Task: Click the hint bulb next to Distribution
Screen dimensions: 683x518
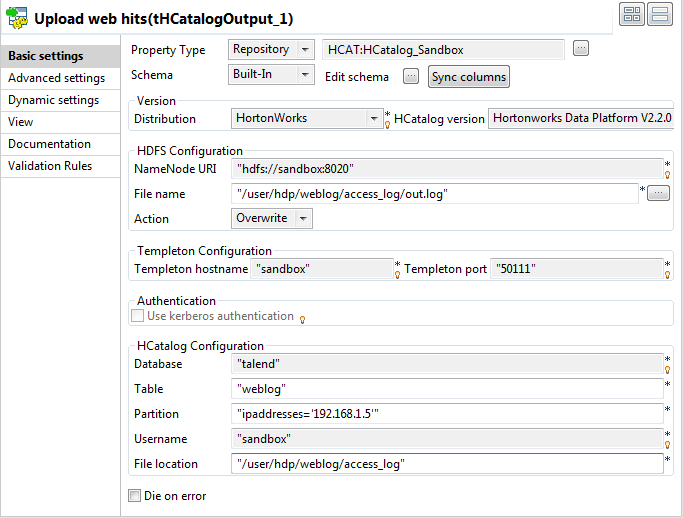Action: coord(387,123)
